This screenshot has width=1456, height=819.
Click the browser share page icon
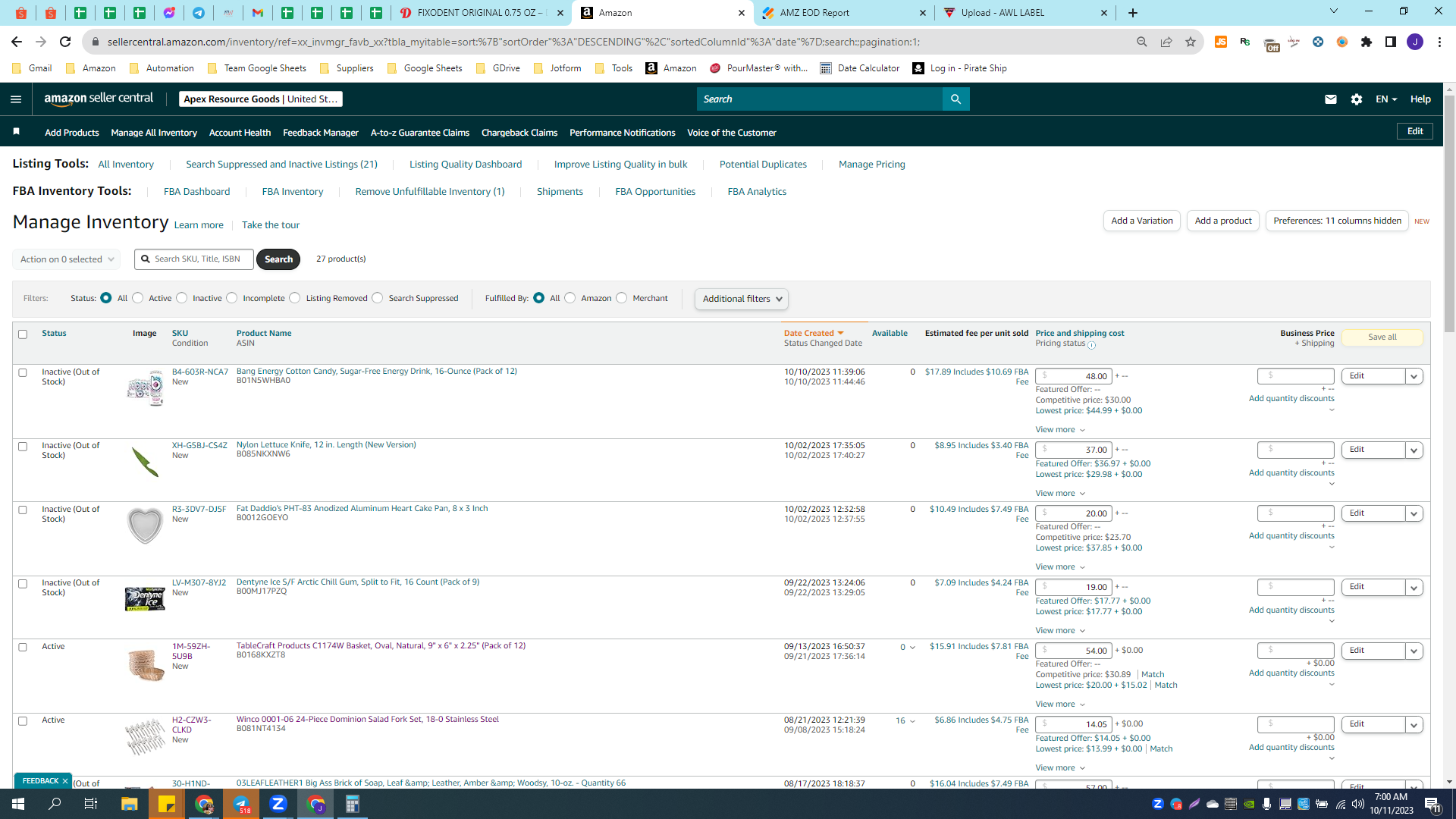coord(1166,42)
